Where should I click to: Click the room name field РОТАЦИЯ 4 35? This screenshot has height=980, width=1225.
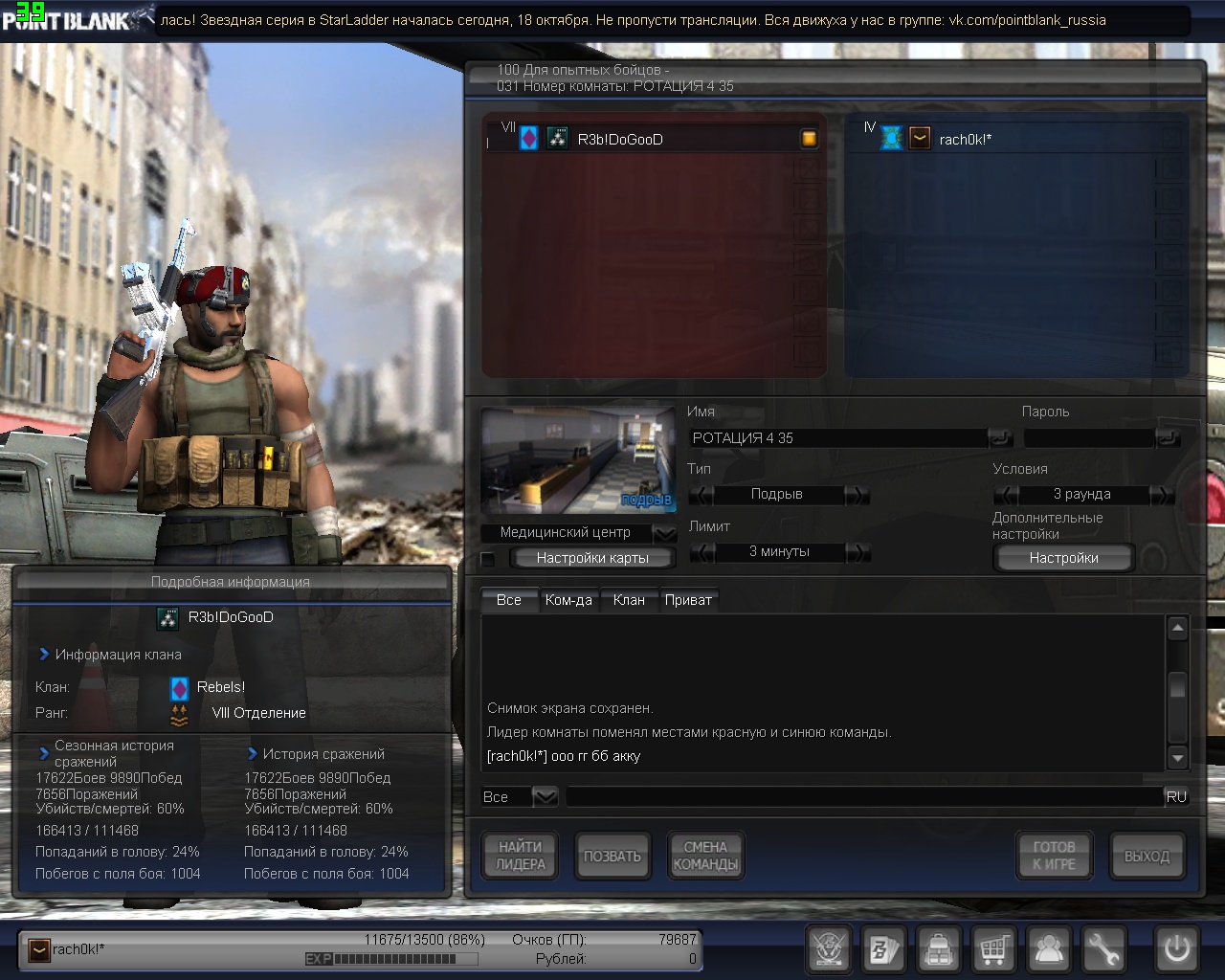pos(838,438)
